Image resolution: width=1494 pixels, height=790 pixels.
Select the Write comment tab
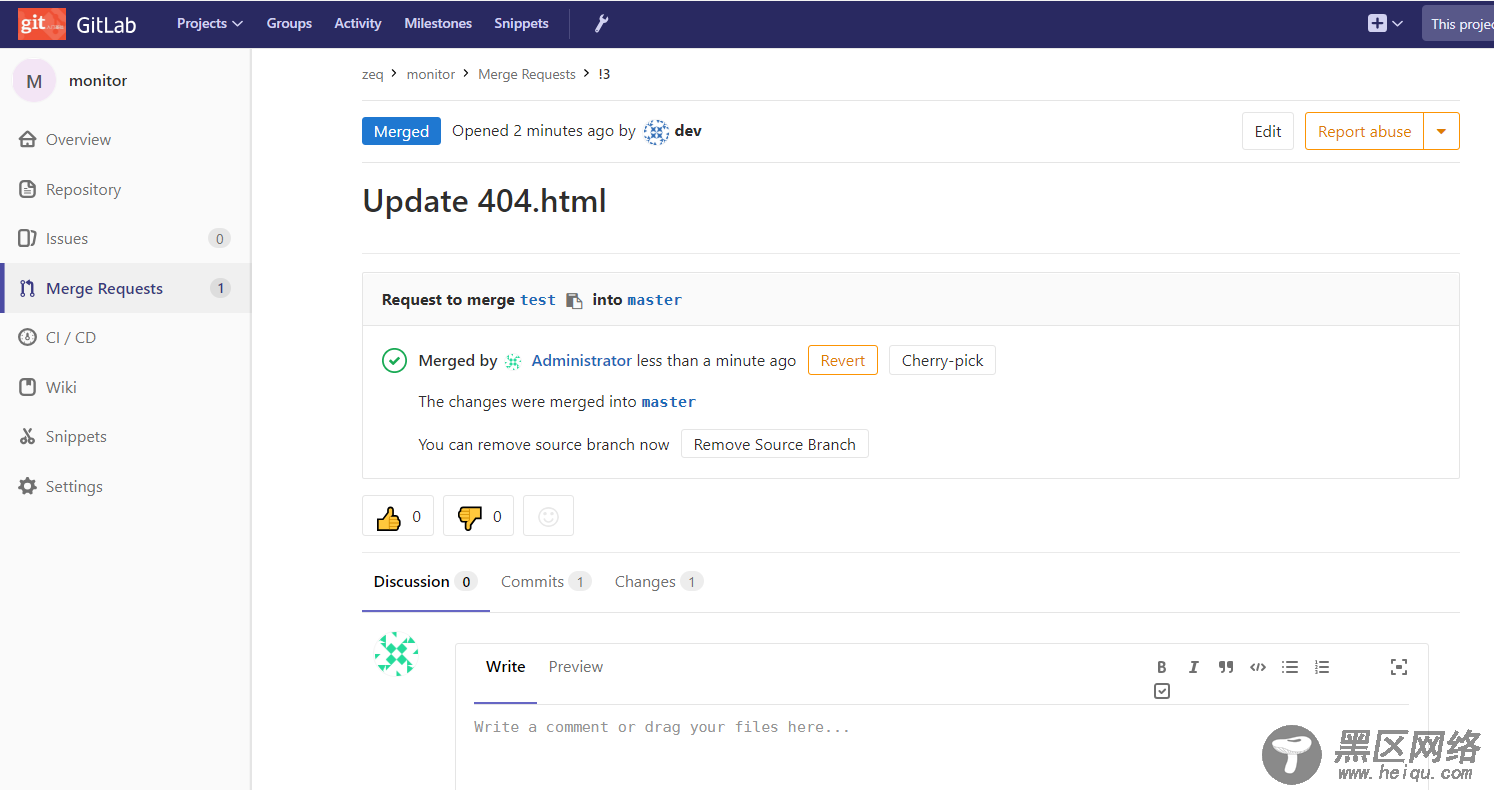pos(505,667)
